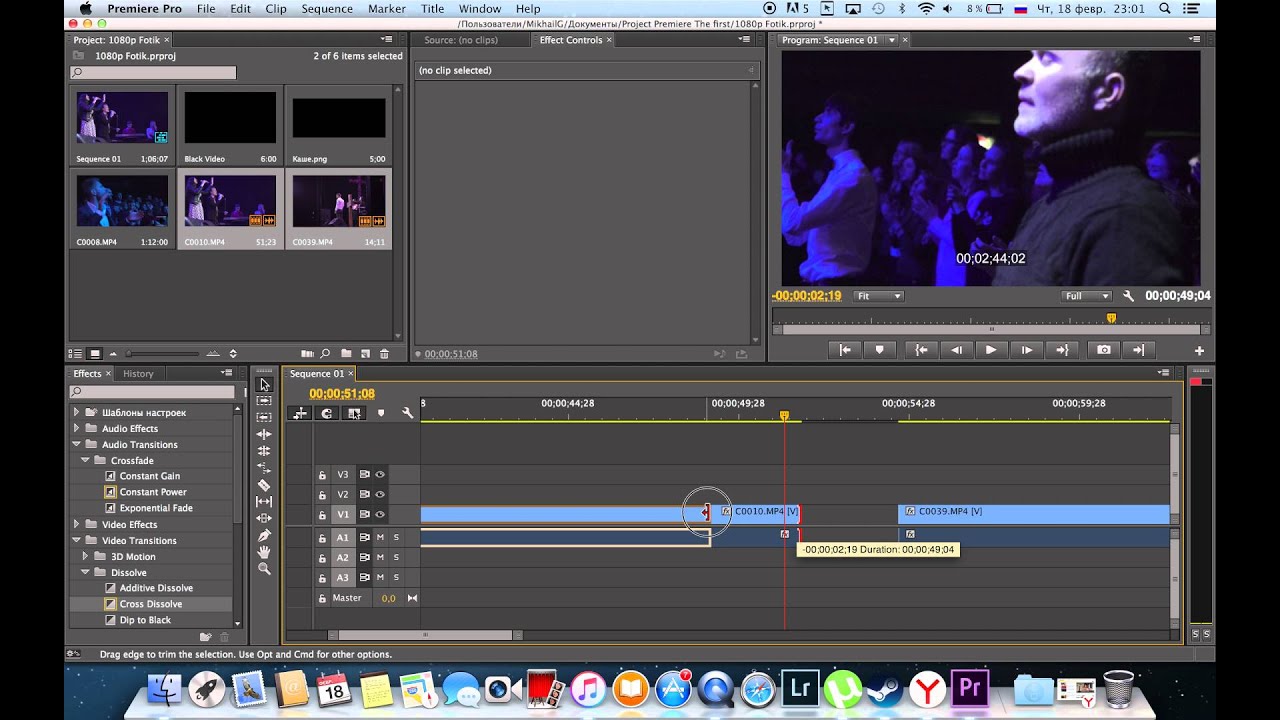Select the Pen tool
Screen dimensions: 1280x720
264,535
